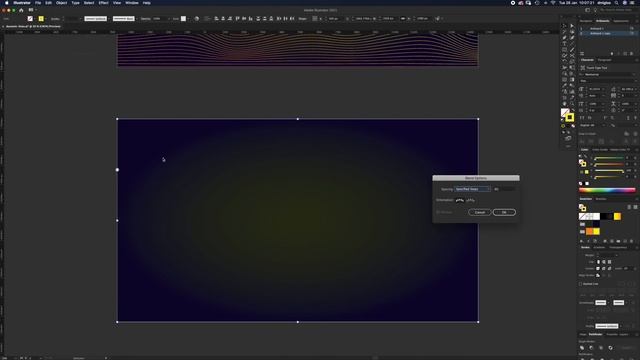Select the Blend tool
Viewport: 640px width, 360px height.
pos(572,85)
